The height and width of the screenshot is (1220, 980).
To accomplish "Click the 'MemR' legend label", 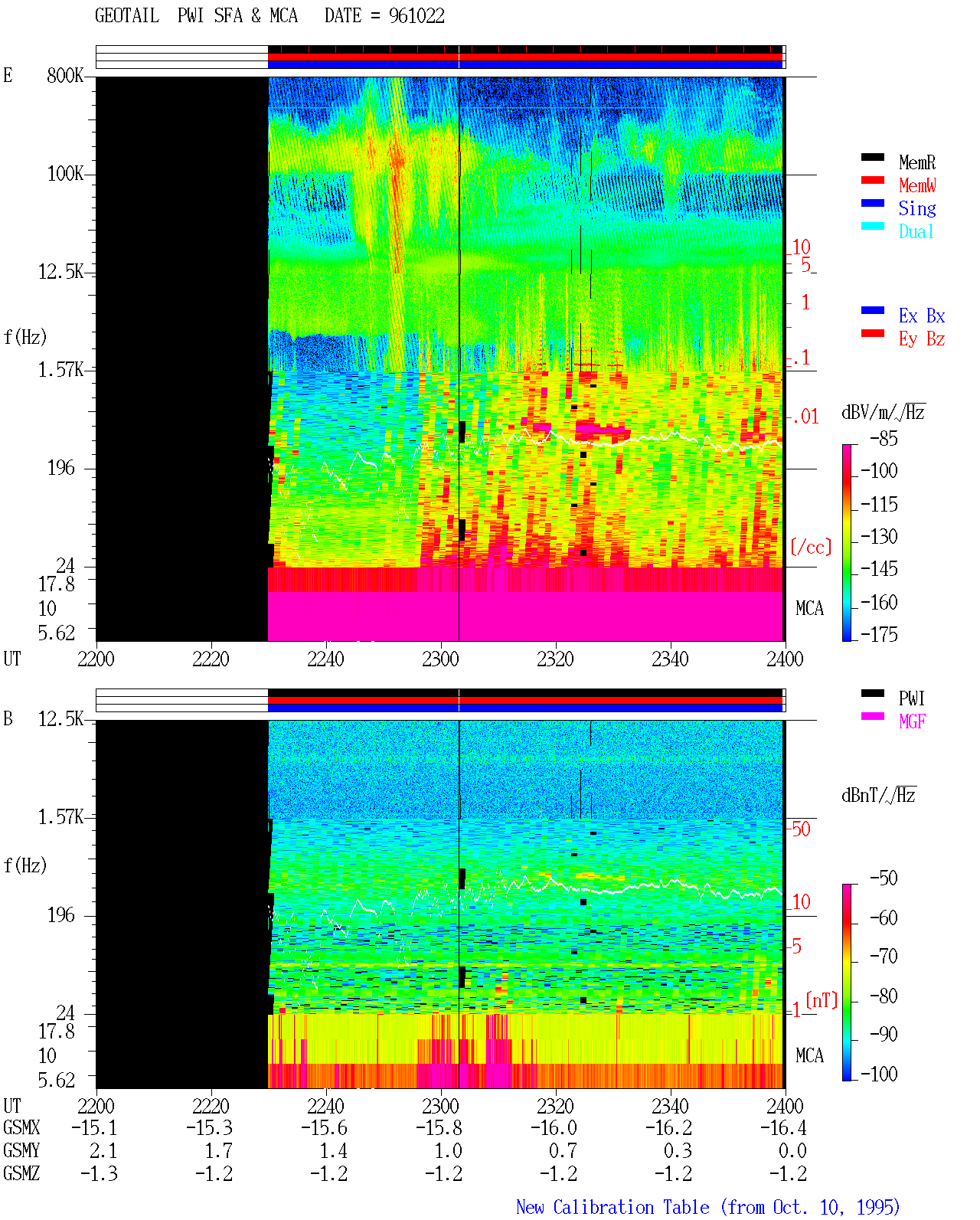I will (x=917, y=162).
